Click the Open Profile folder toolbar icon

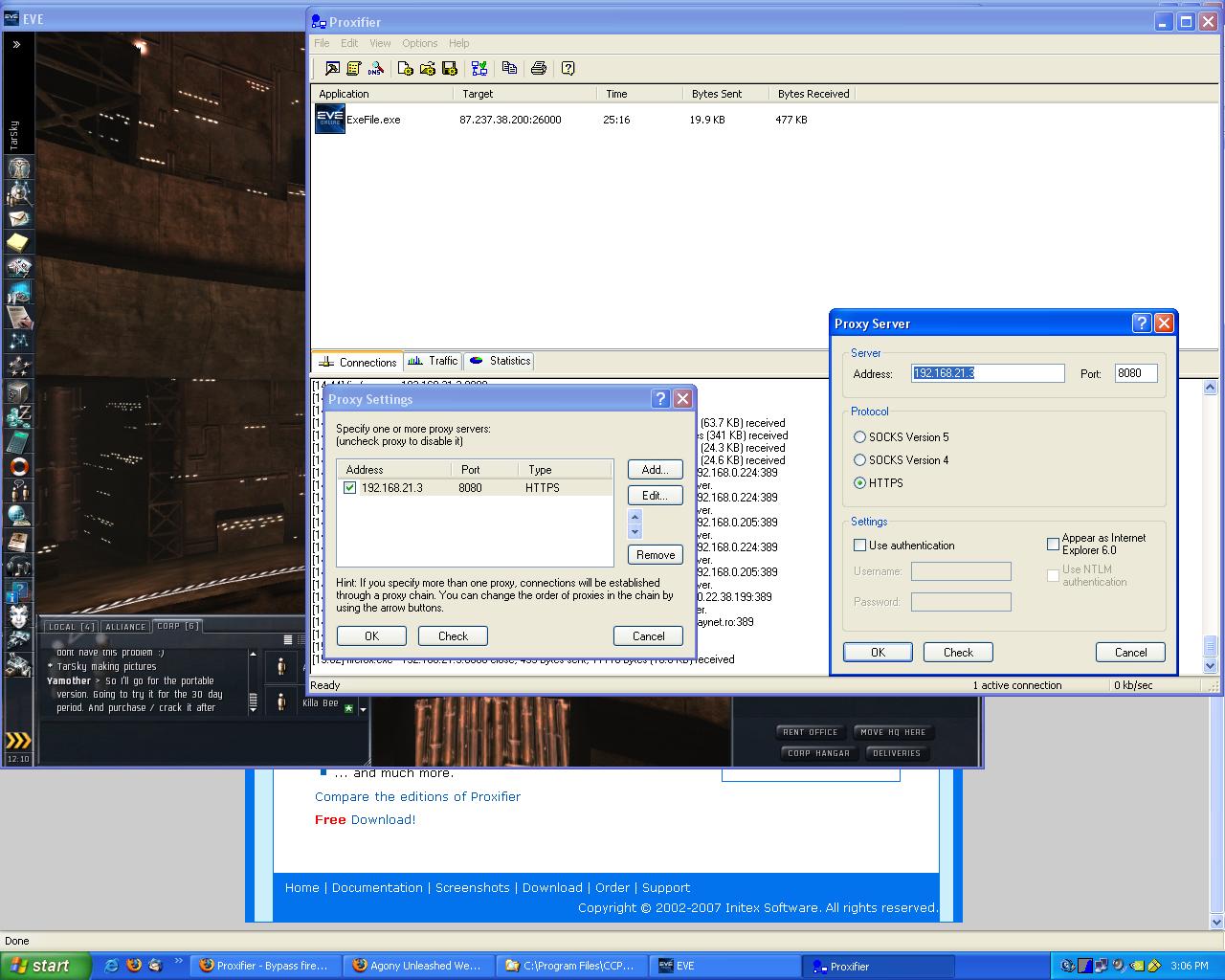coord(427,68)
